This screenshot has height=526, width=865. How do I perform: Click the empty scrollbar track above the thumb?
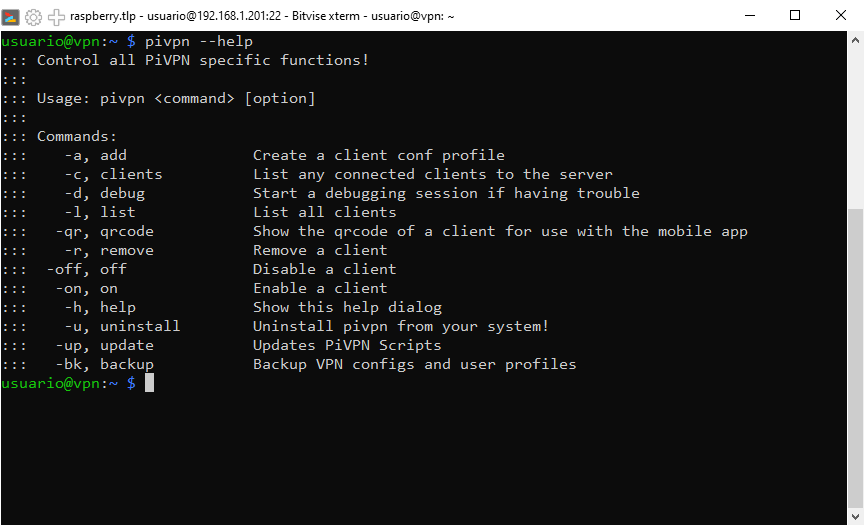[x=855, y=128]
